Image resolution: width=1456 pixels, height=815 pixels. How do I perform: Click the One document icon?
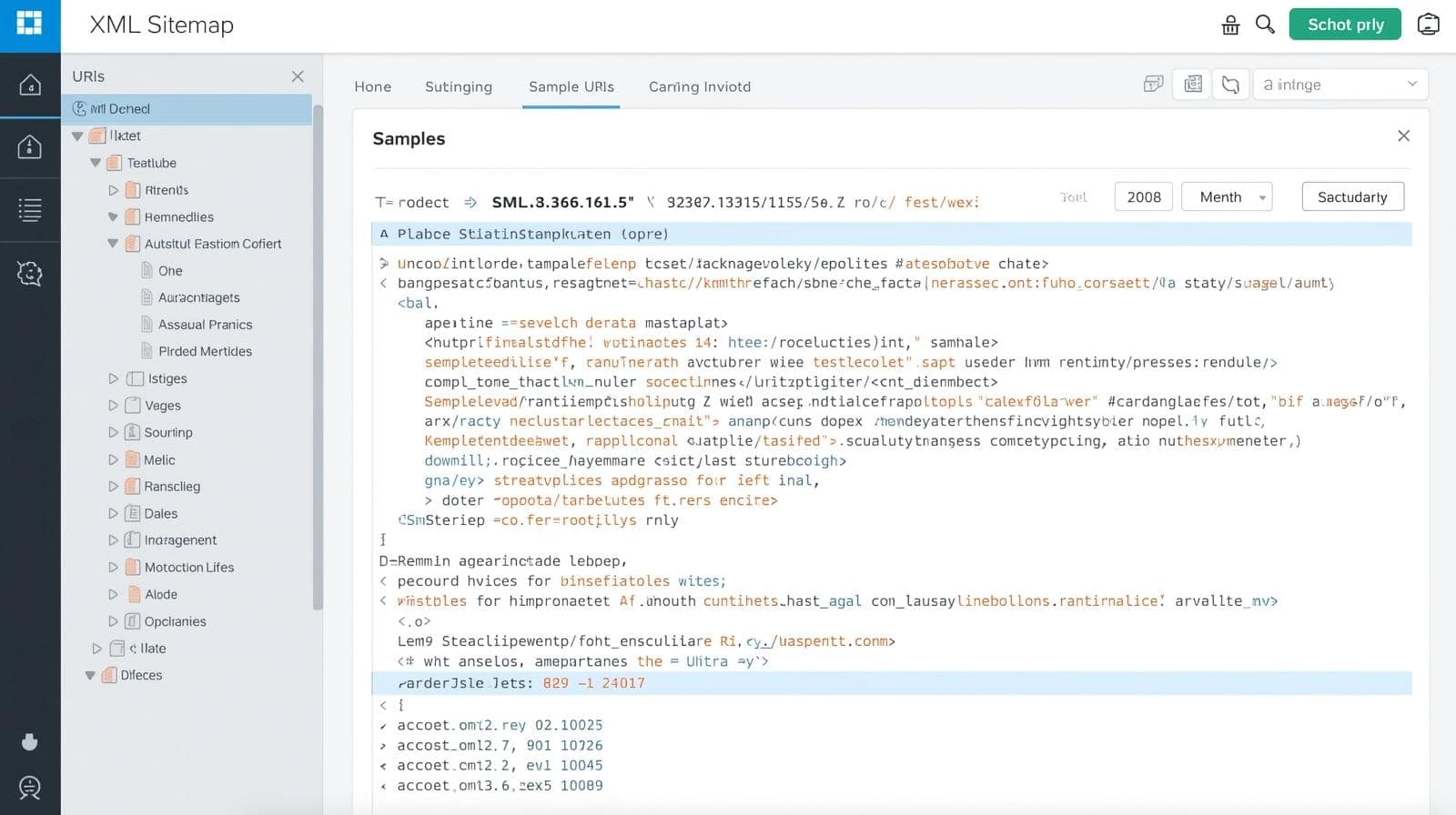pos(147,270)
